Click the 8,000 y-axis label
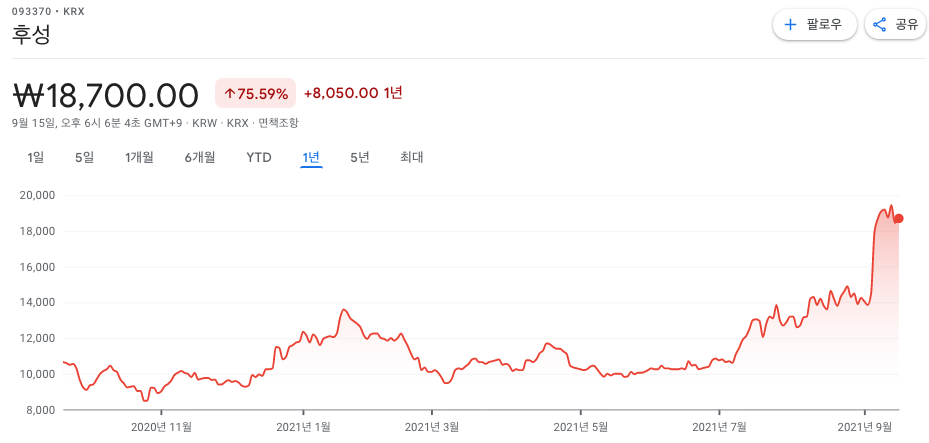929x443 pixels. pyautogui.click(x=40, y=410)
